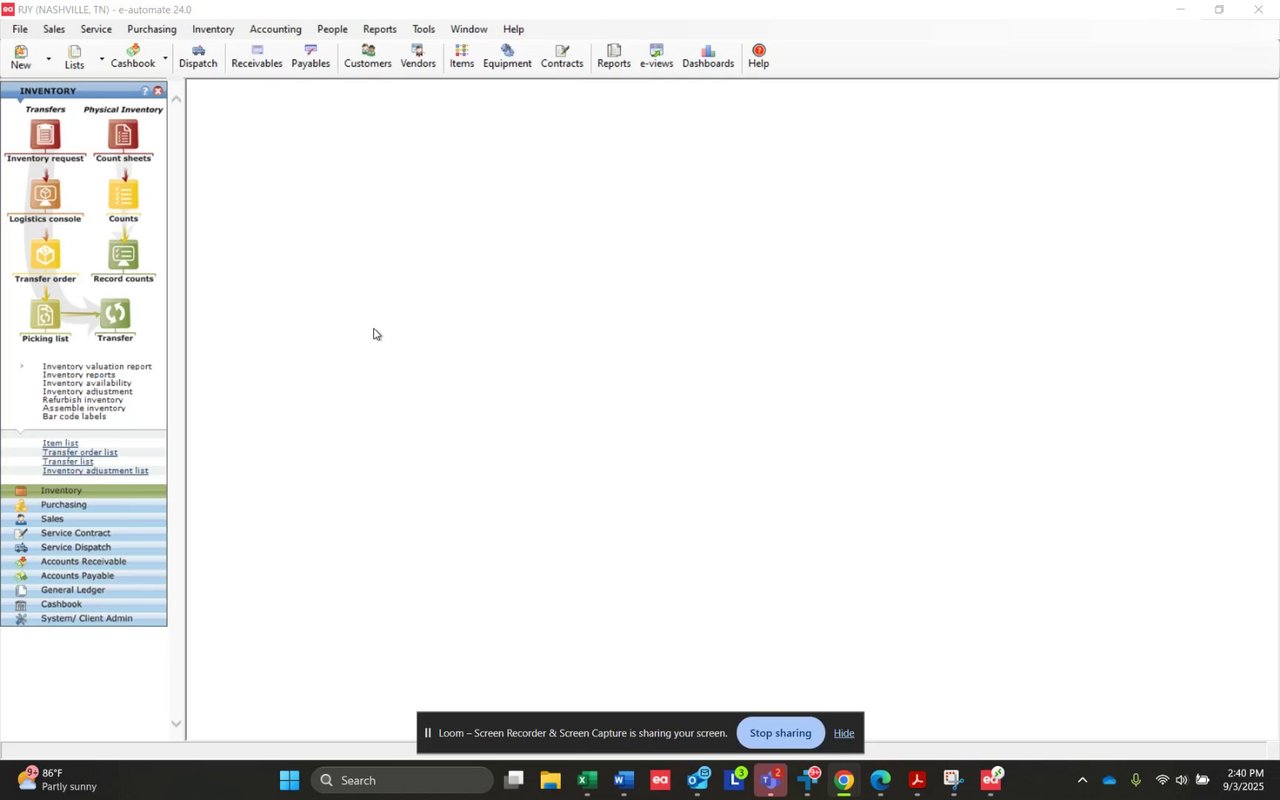This screenshot has width=1280, height=800.
Task: Click the Inventory adjustment list link
Action: 95,470
